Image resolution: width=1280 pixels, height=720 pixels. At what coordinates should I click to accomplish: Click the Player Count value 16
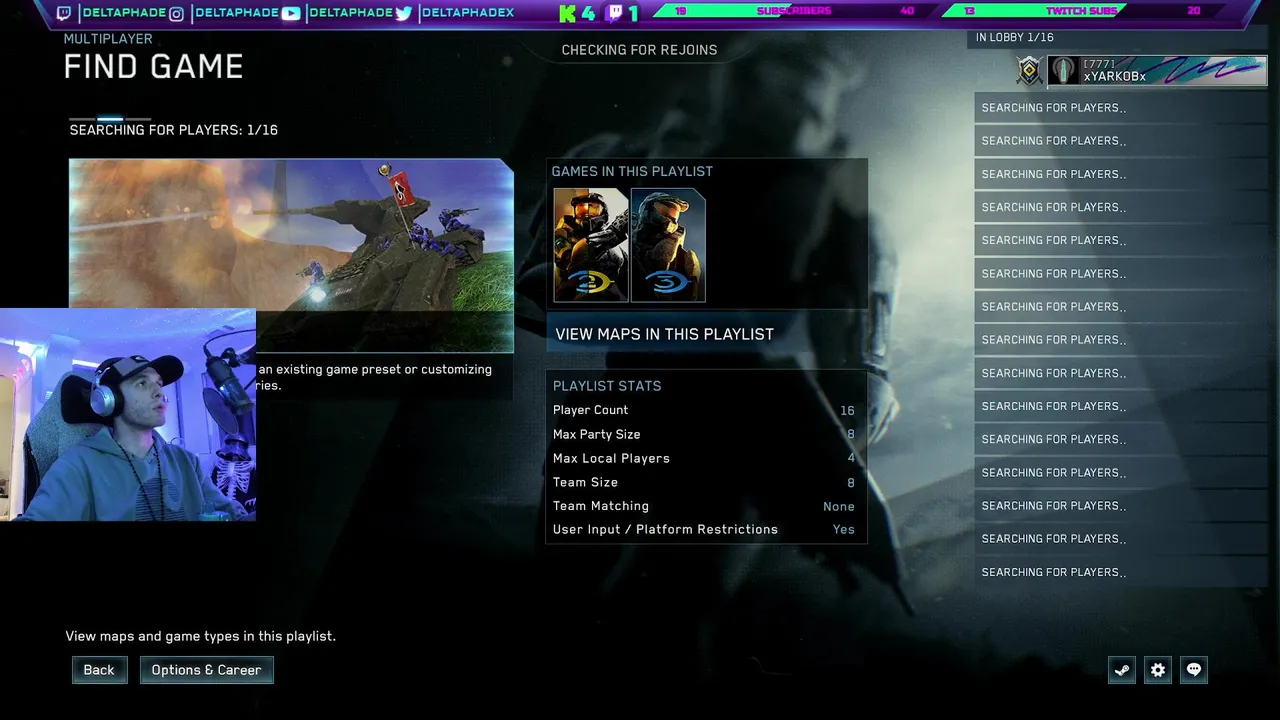[848, 410]
